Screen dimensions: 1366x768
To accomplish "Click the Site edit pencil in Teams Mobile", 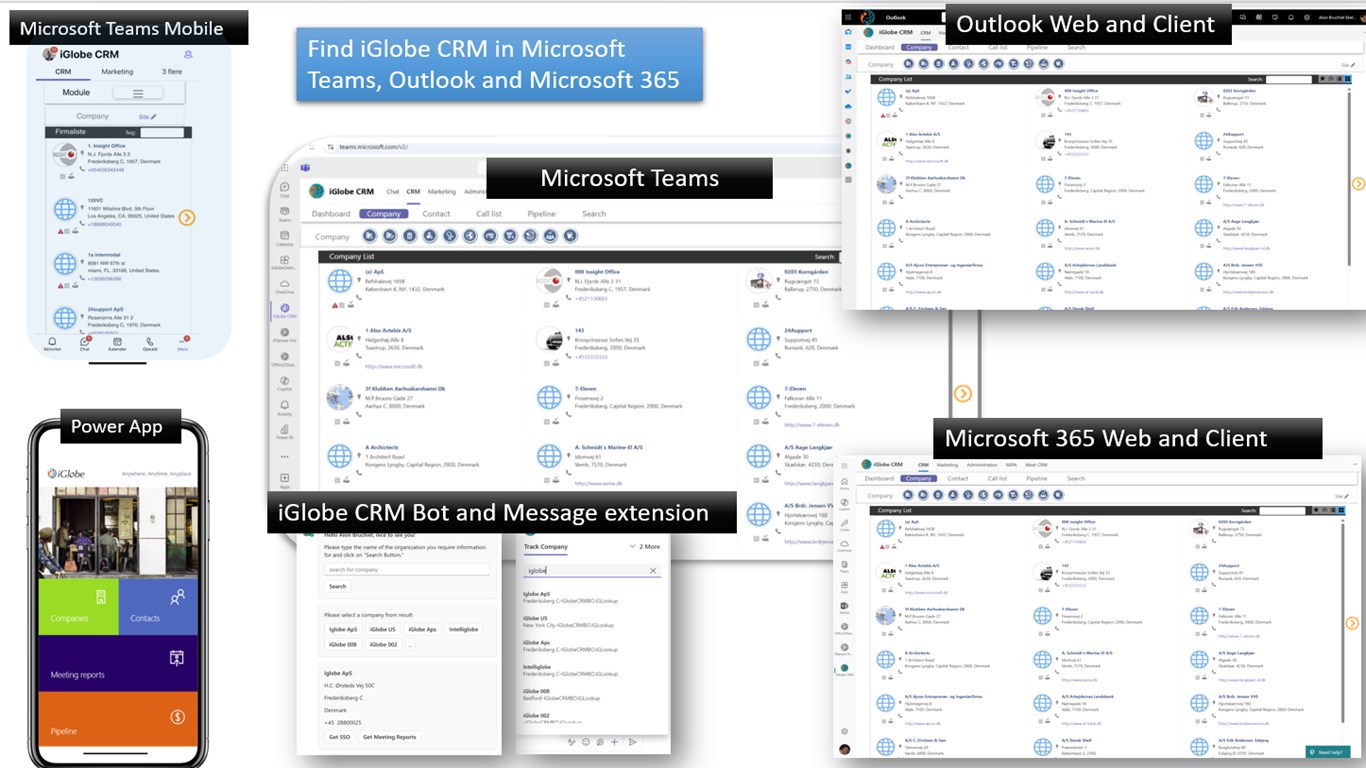I will click(x=154, y=117).
